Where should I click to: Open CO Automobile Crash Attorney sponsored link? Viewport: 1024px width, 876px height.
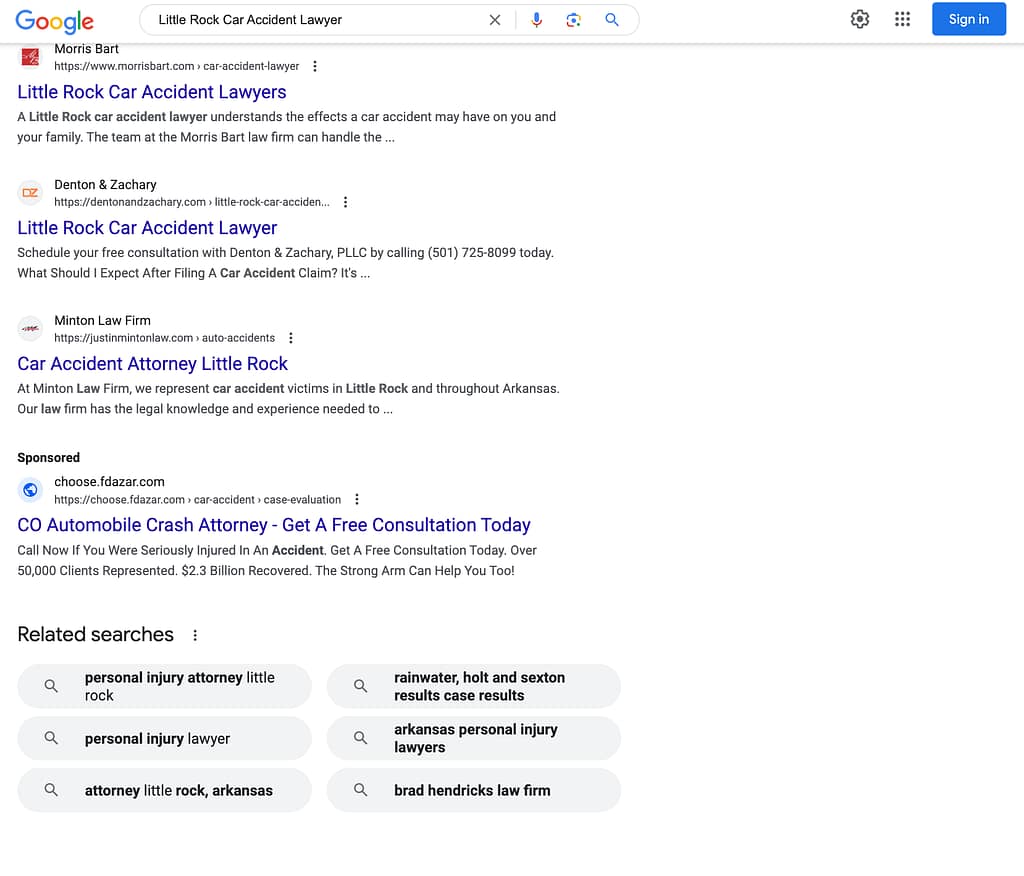274,525
